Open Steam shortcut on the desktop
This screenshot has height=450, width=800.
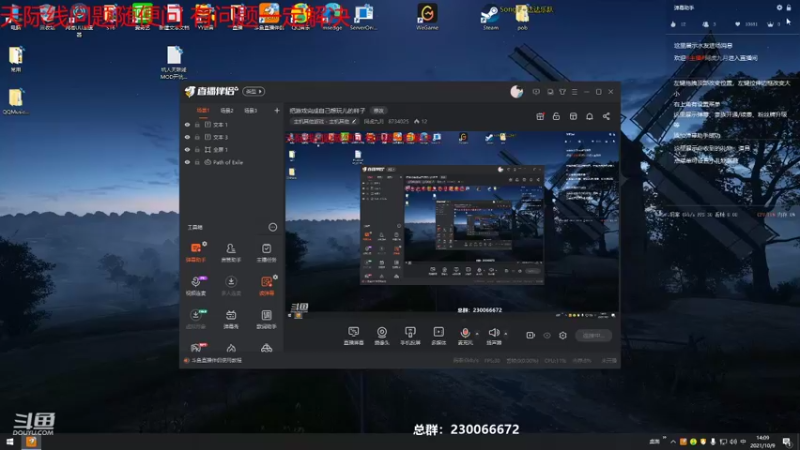tap(490, 17)
